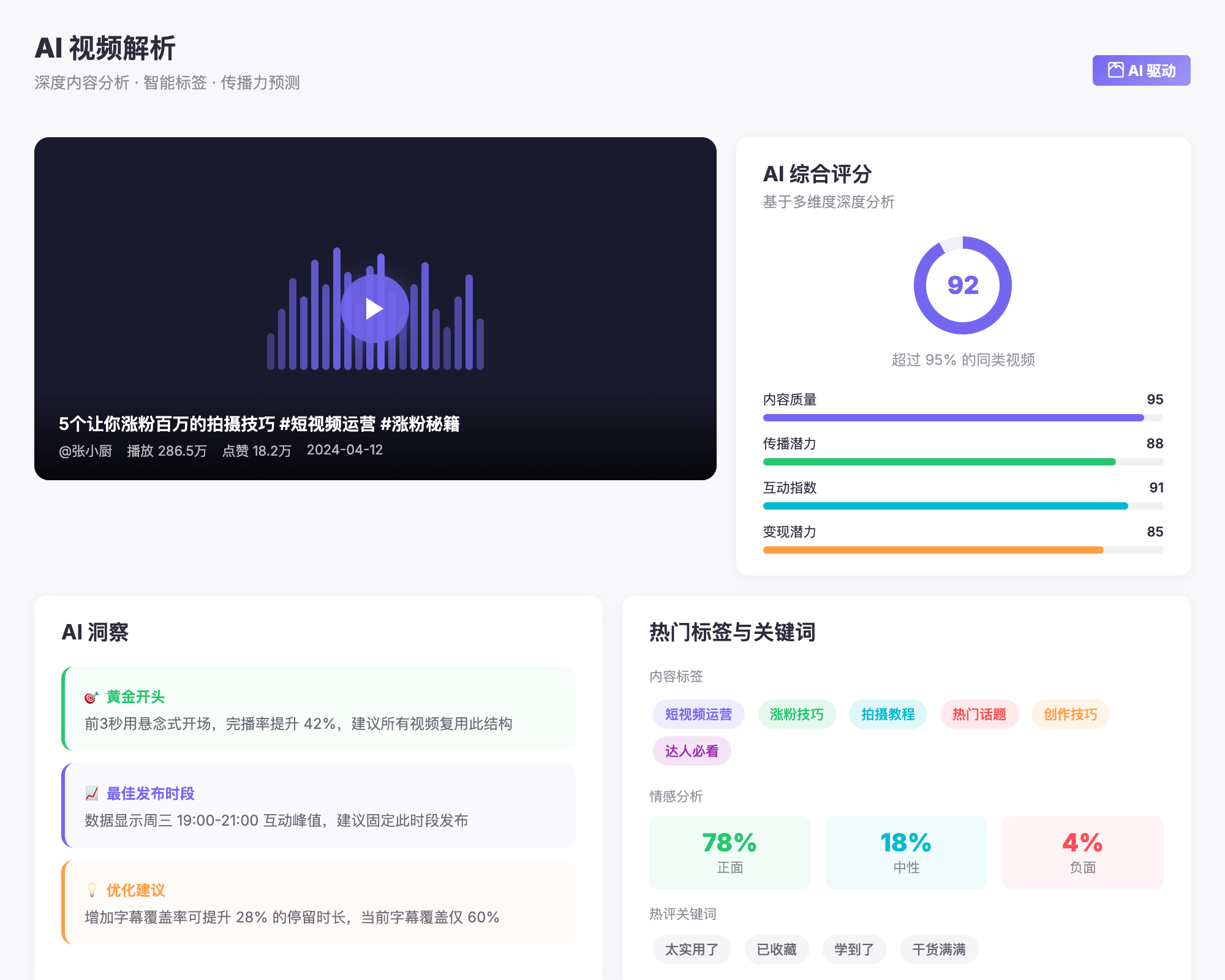Toggle the 创作技巧 tag
Viewport: 1225px width, 980px height.
[1070, 714]
